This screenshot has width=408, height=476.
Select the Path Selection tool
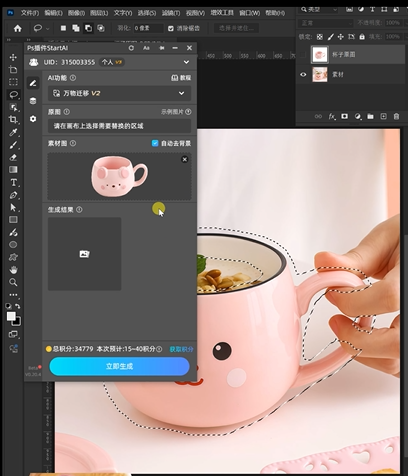13,207
